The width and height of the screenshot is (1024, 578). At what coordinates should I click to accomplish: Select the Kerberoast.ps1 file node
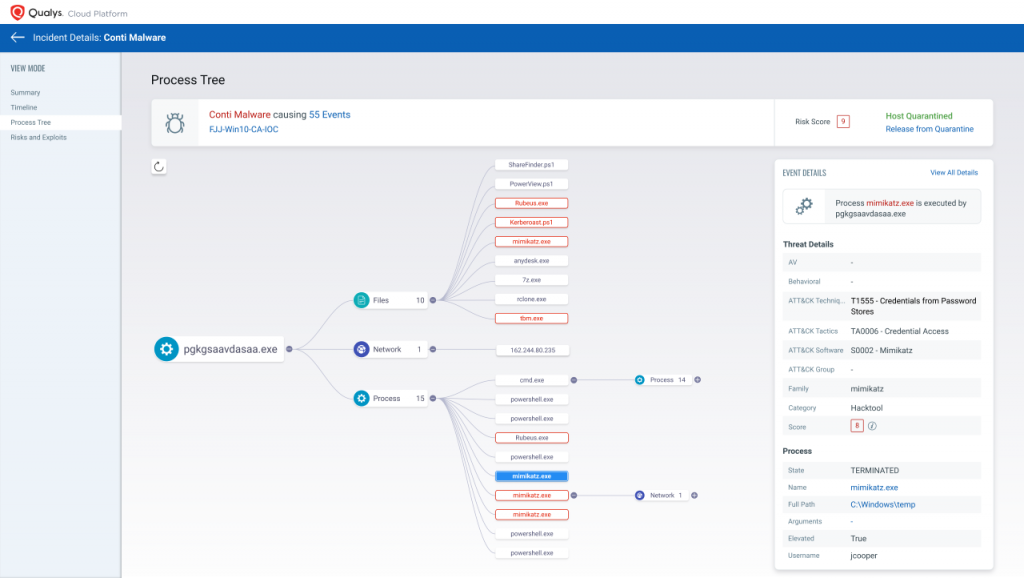pos(532,223)
